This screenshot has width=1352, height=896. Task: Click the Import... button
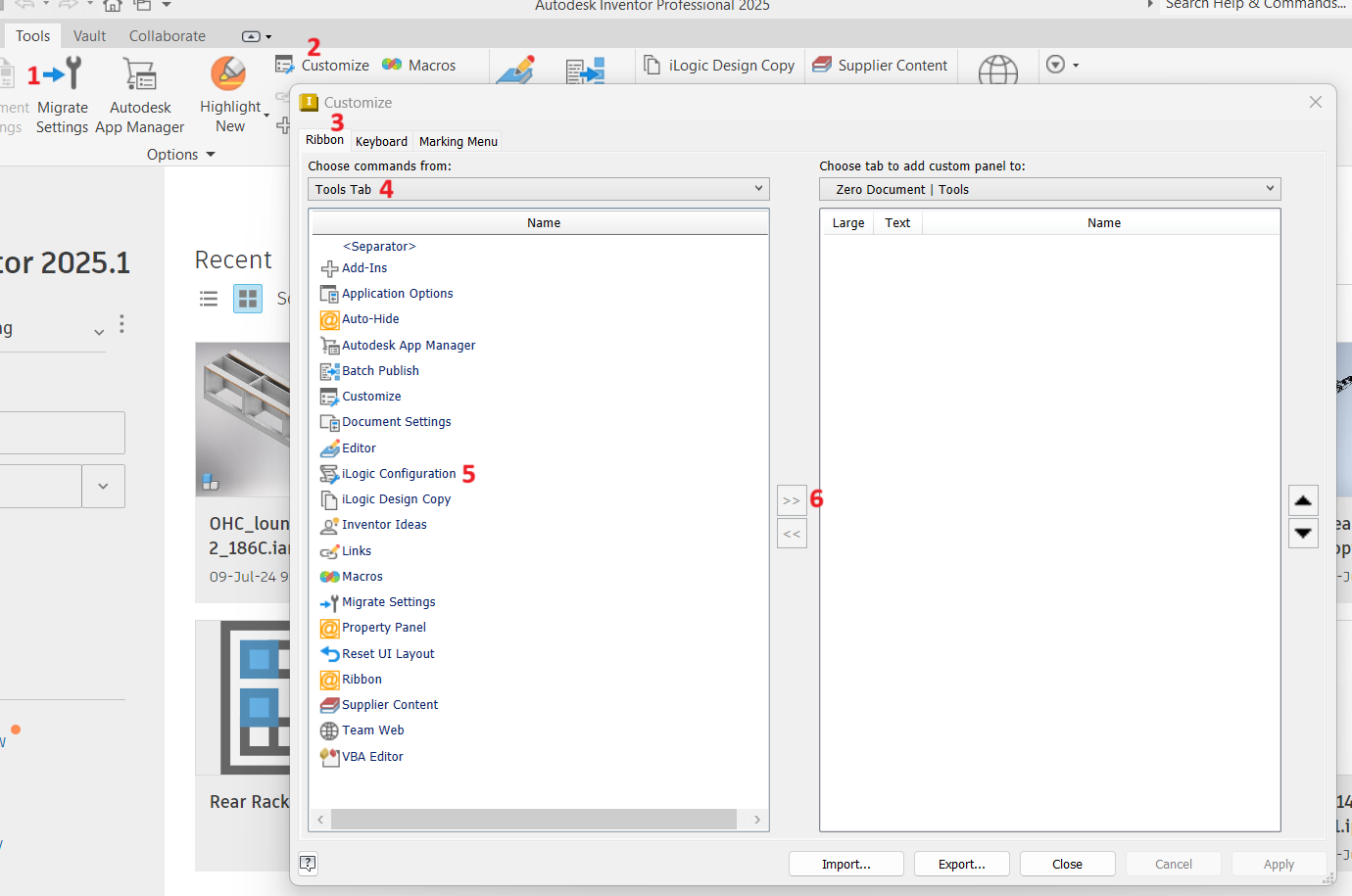[846, 864]
